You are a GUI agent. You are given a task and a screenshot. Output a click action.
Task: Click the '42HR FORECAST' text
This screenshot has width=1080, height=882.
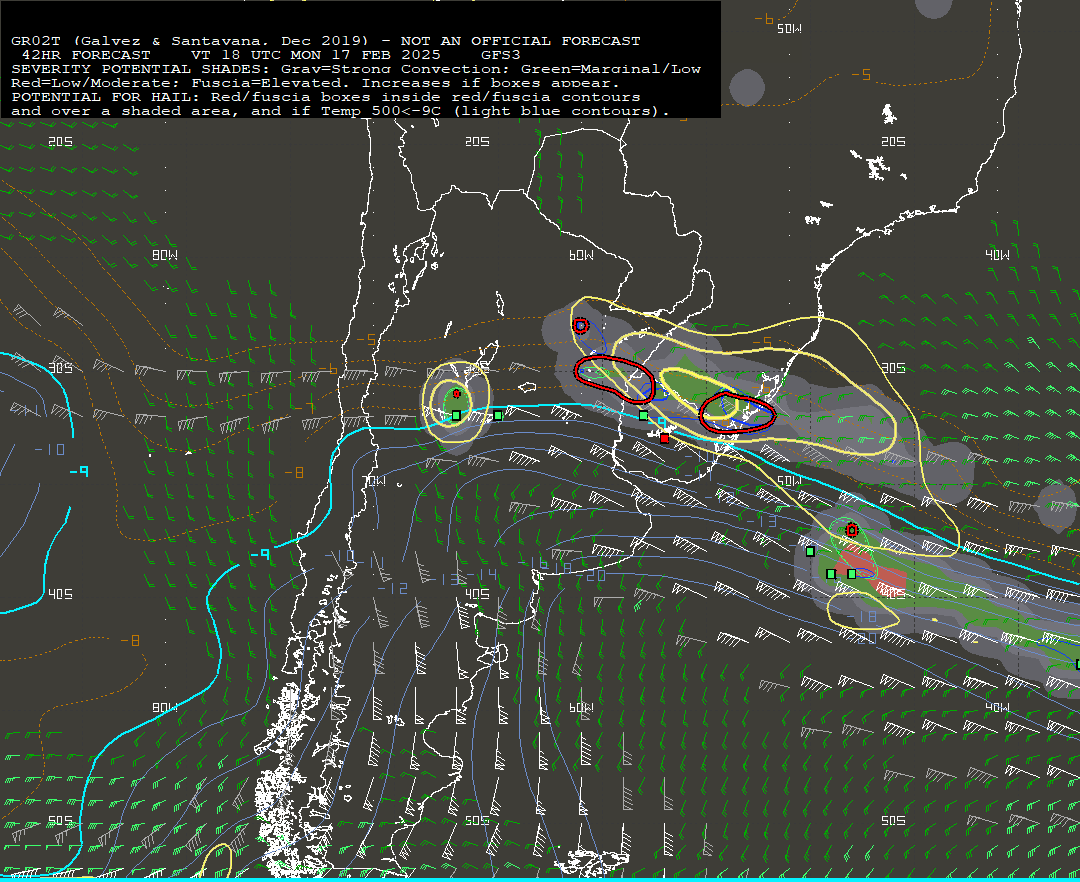[x=86, y=54]
